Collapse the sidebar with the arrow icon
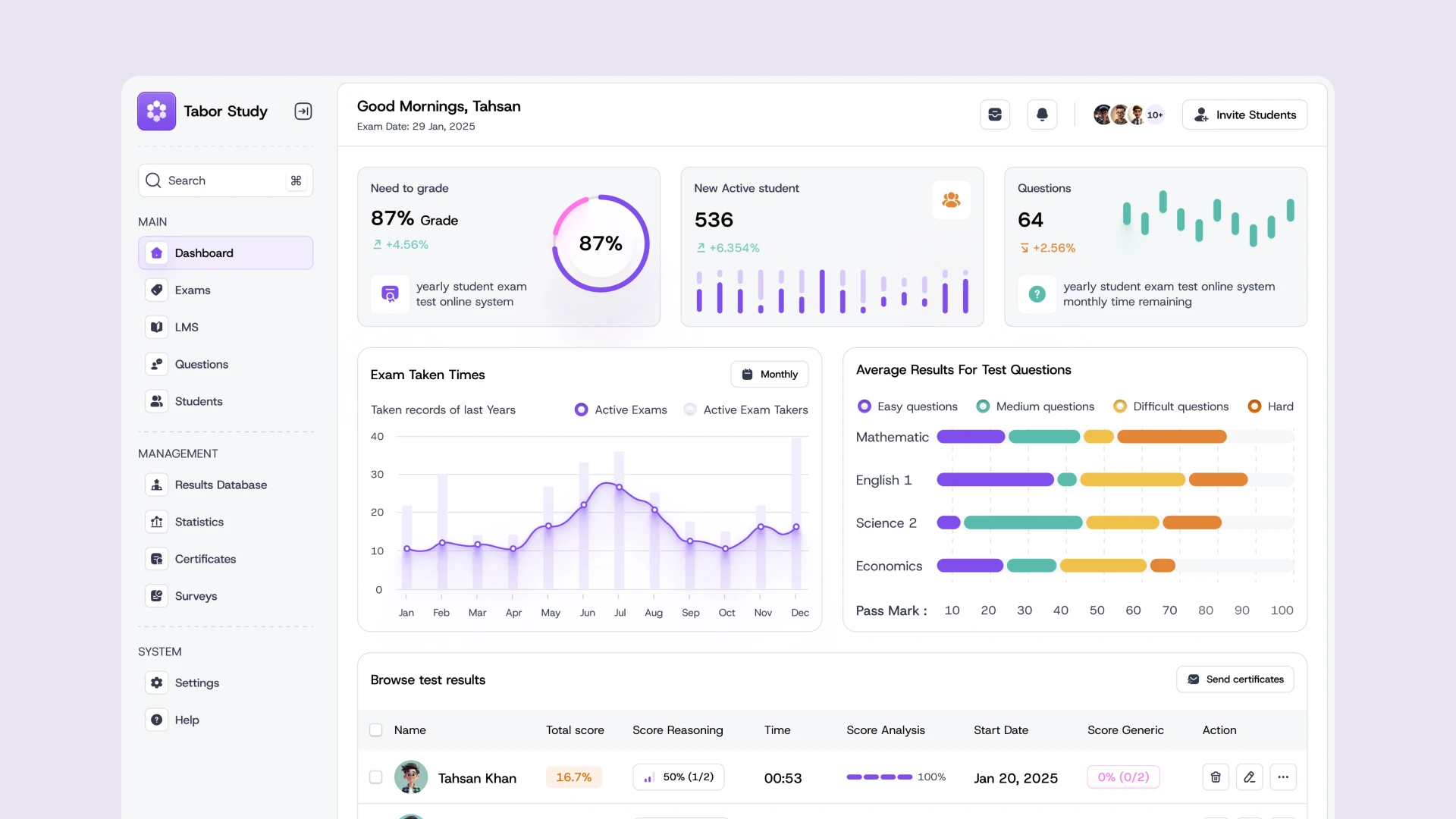The height and width of the screenshot is (819, 1456). coord(303,111)
